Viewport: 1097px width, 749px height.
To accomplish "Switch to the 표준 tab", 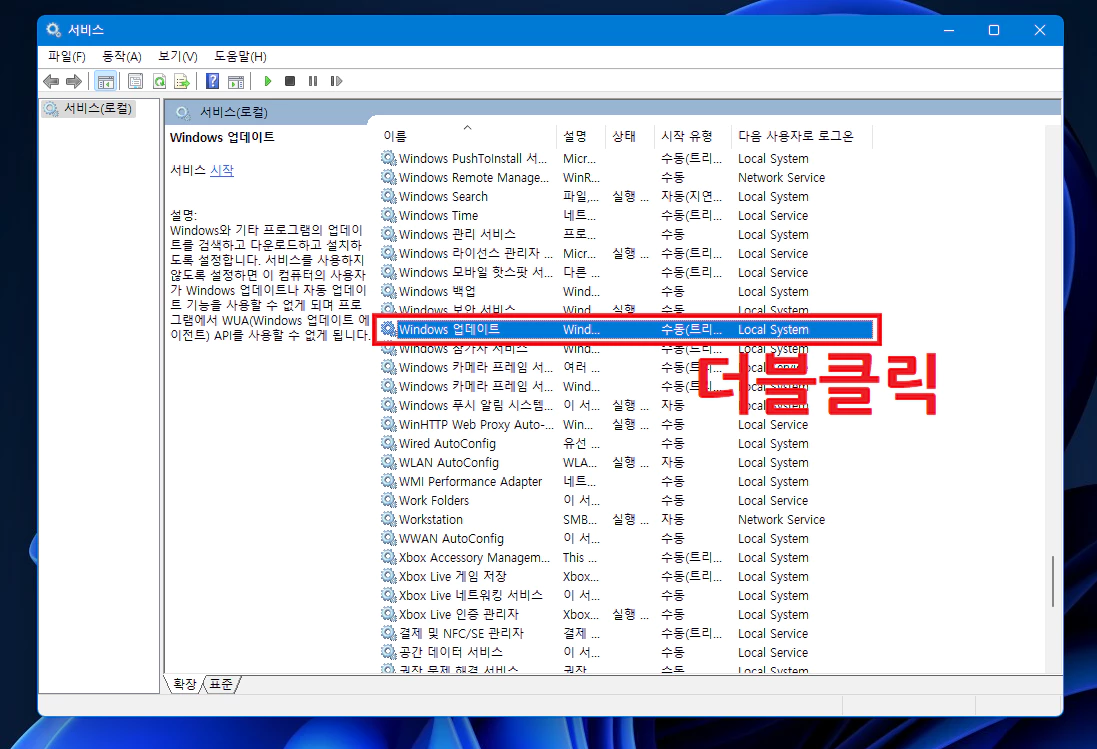I will [221, 684].
